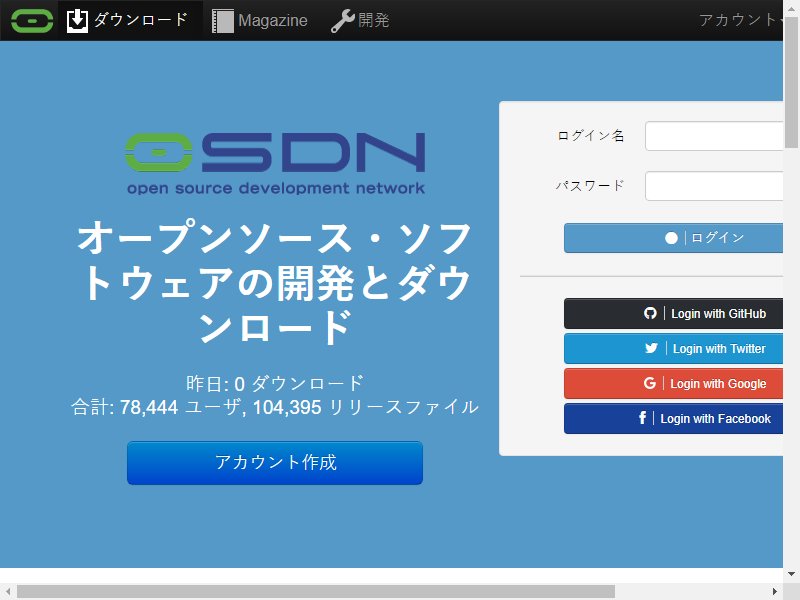Click the '78,444 ユーザ' statistics text
The image size is (800, 600).
tap(180, 408)
